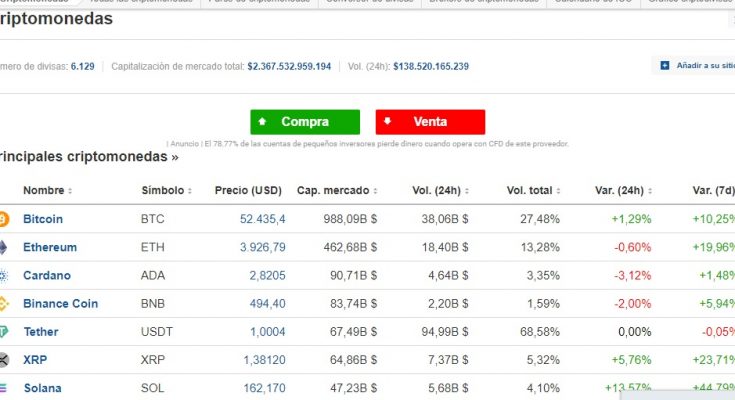Click the BTC symbol cell

click(x=152, y=219)
